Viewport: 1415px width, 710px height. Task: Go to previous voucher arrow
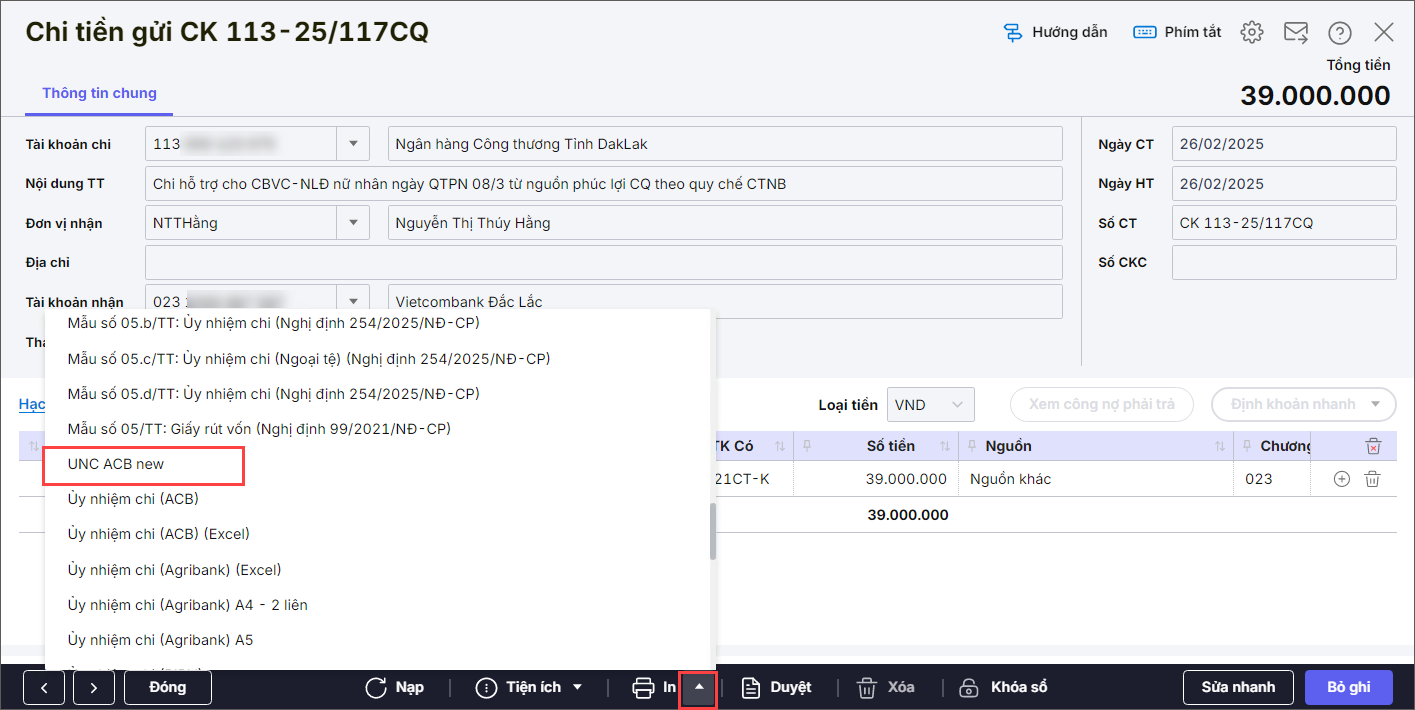[45, 687]
